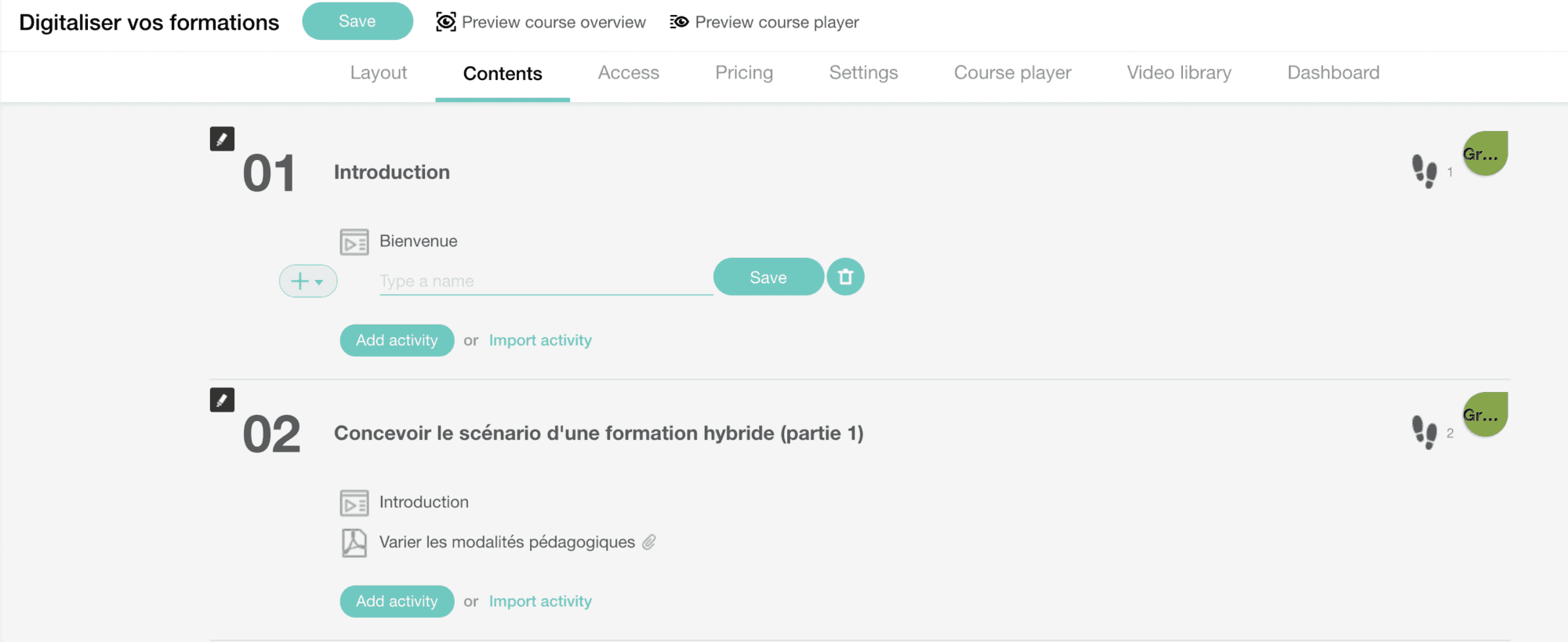The height and width of the screenshot is (642, 1568).
Task: Click the edit pencil icon for section 02
Action: (222, 400)
